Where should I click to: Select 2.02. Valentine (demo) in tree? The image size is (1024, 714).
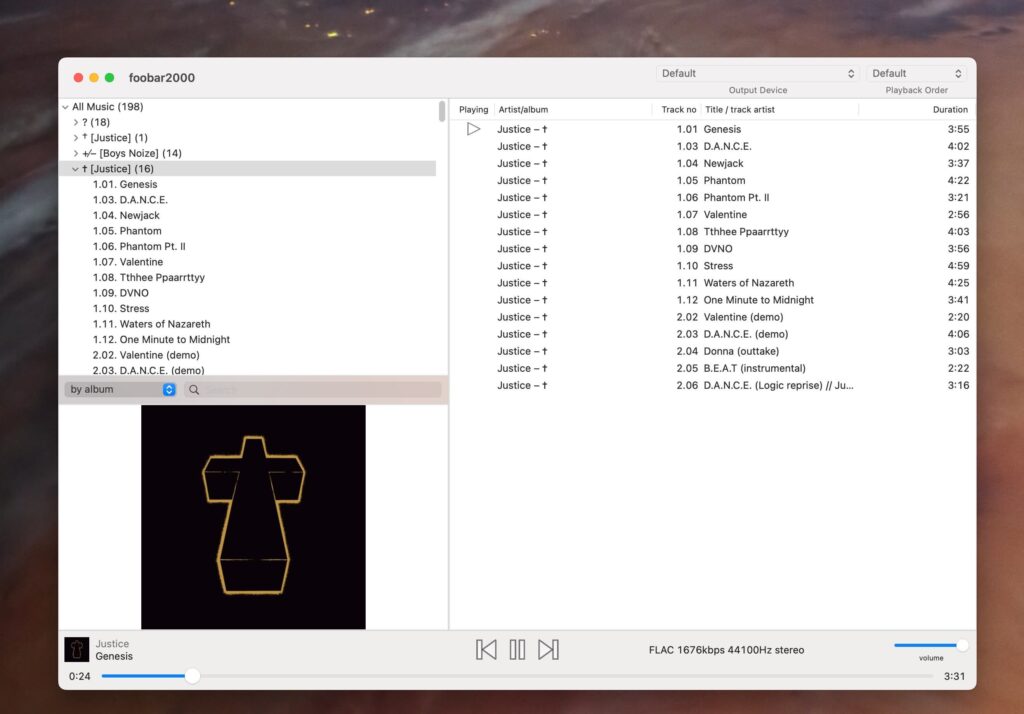pyautogui.click(x=146, y=355)
